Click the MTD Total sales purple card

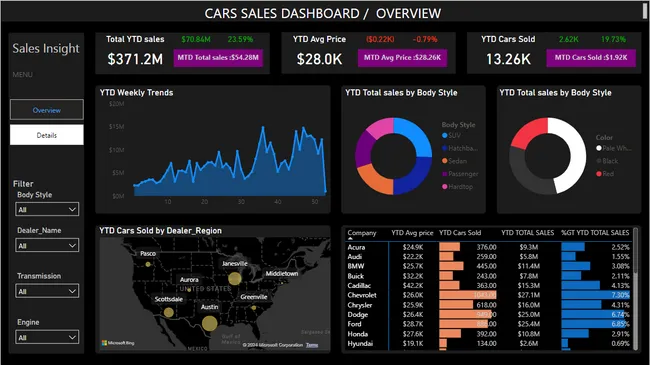click(218, 58)
